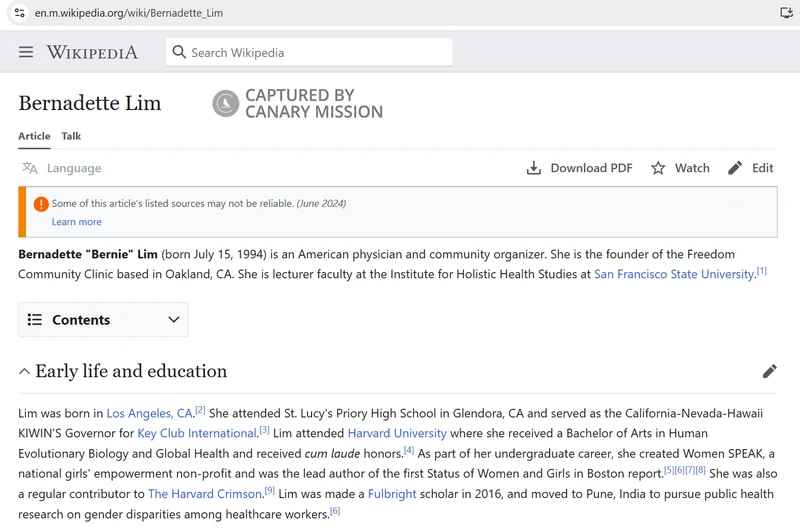
Task: Open citation reference [3]
Action: (x=264, y=430)
